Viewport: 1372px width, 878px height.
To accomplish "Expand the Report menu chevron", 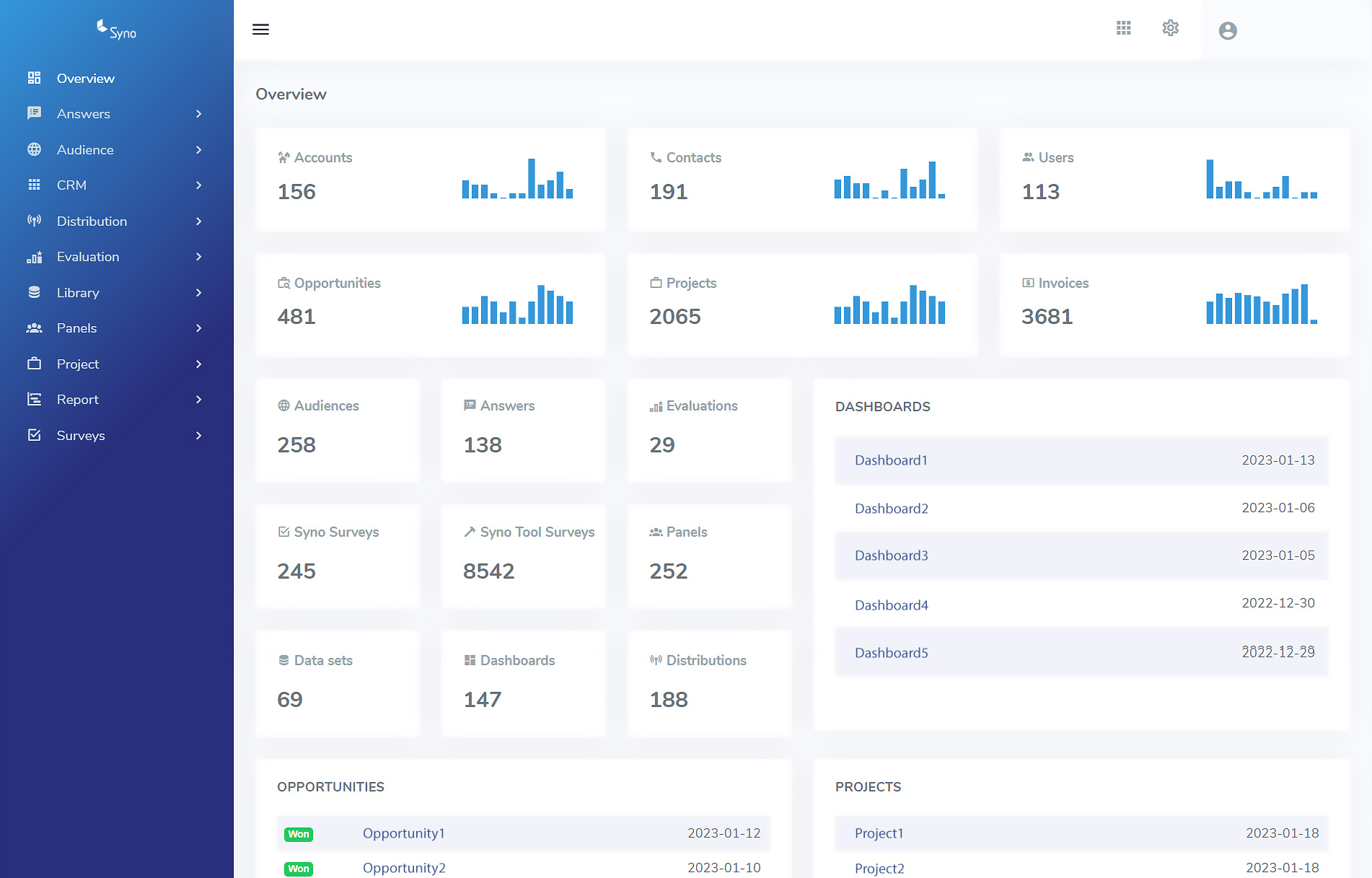I will (198, 400).
